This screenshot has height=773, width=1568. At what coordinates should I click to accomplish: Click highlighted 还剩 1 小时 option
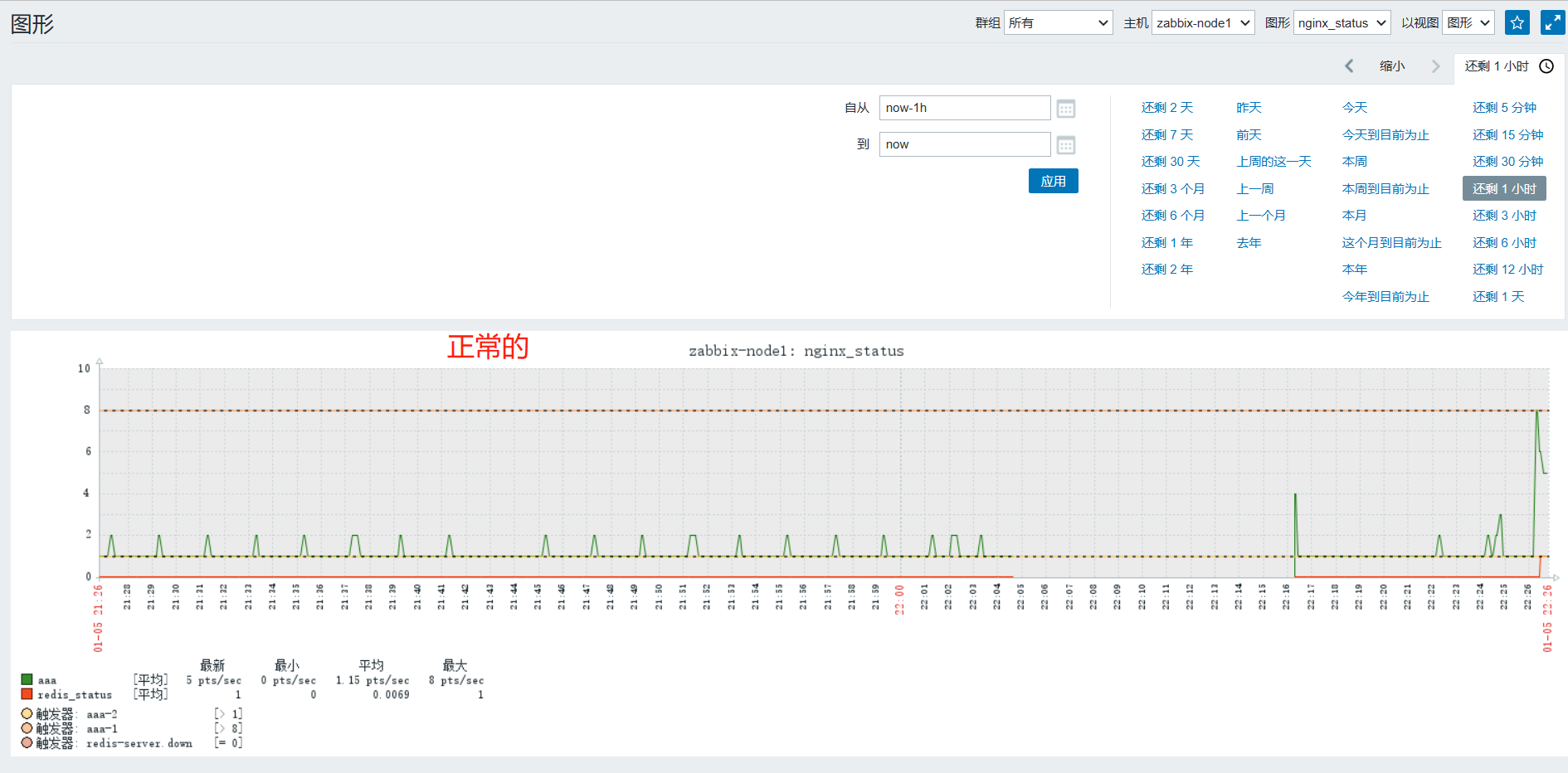point(1504,188)
